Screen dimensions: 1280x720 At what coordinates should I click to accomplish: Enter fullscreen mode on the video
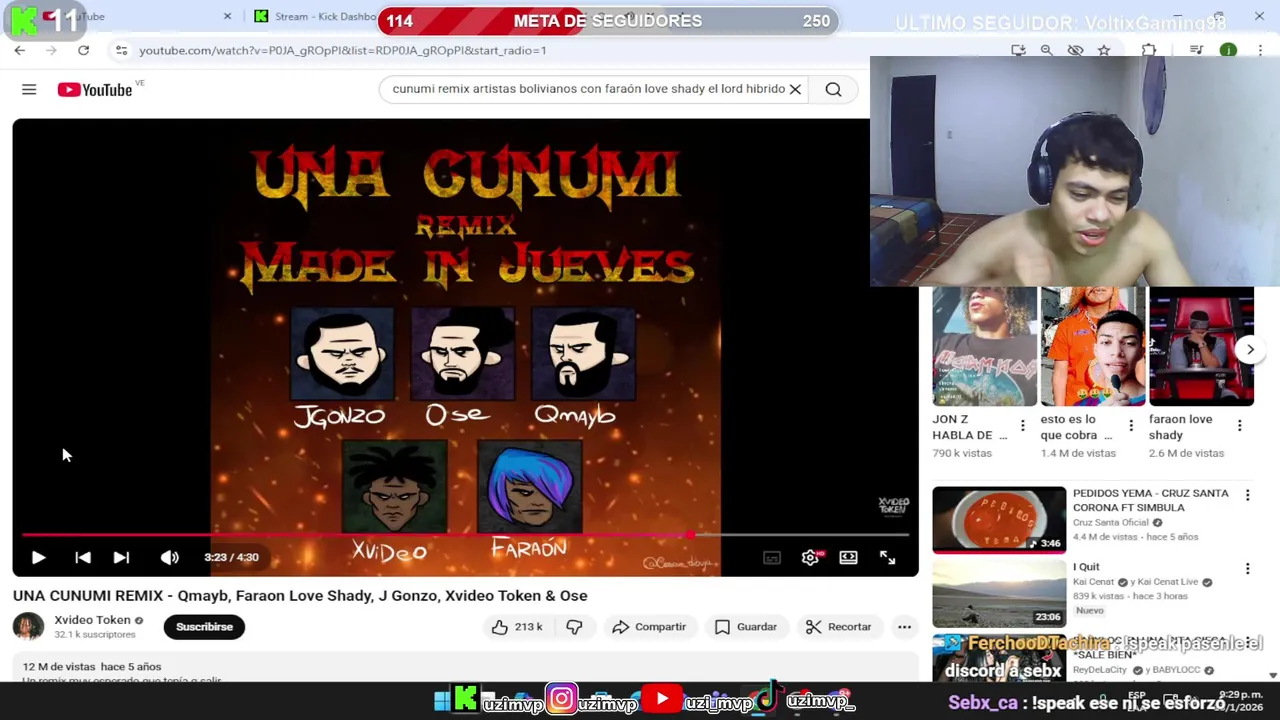(887, 557)
